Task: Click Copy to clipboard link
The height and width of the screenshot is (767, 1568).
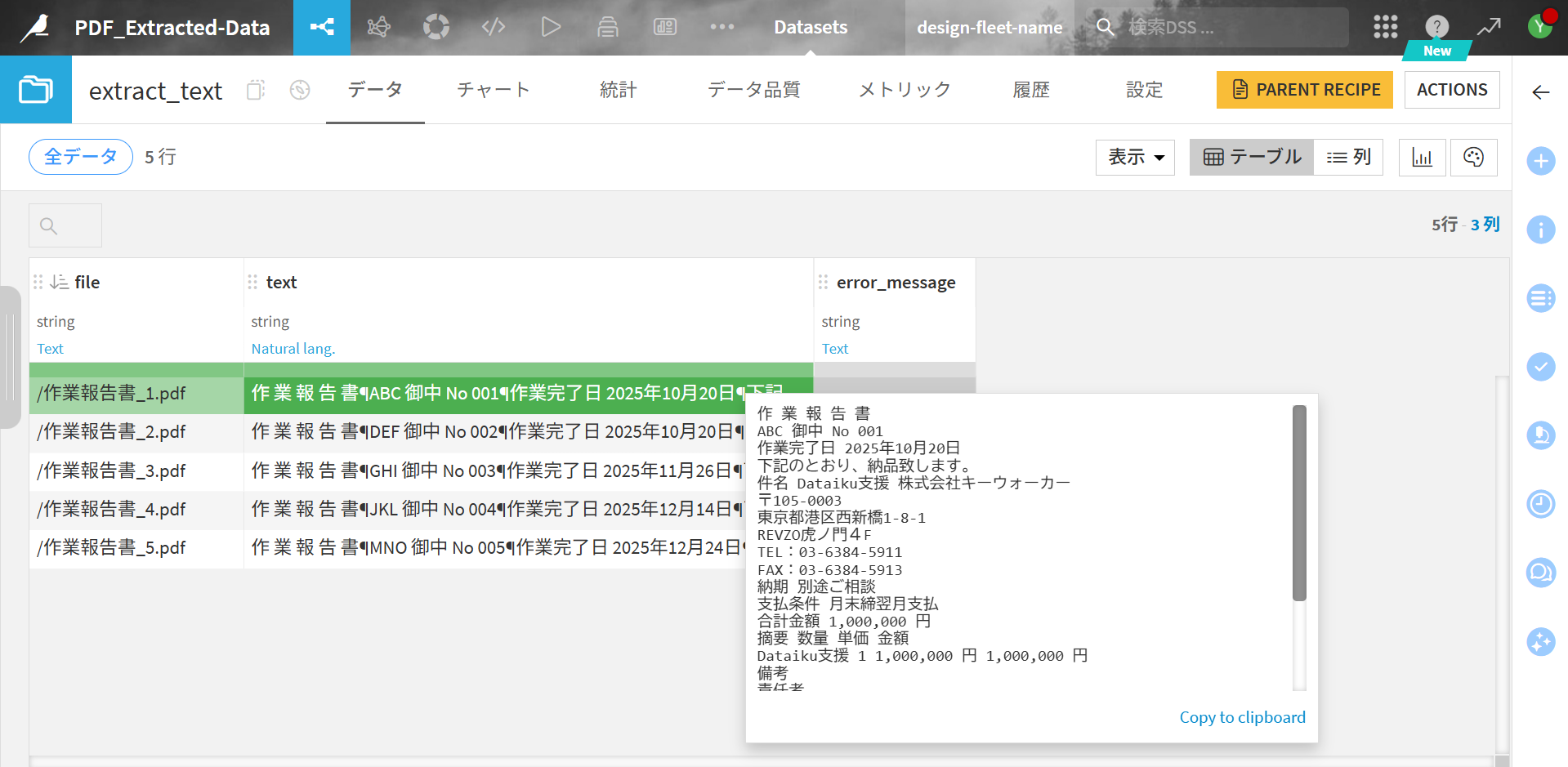Action: tap(1242, 717)
